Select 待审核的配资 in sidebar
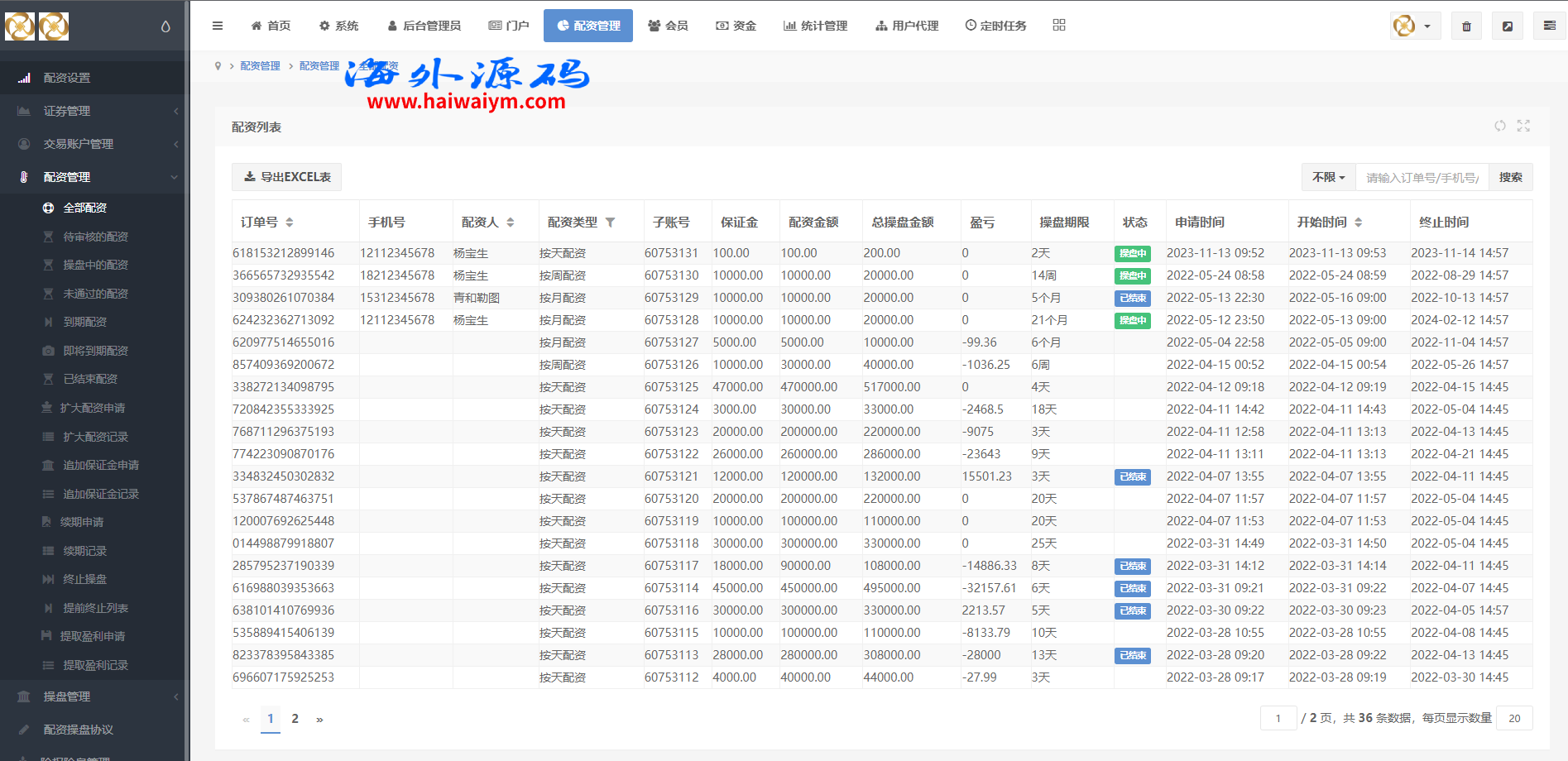The width and height of the screenshot is (1568, 761). click(x=95, y=237)
